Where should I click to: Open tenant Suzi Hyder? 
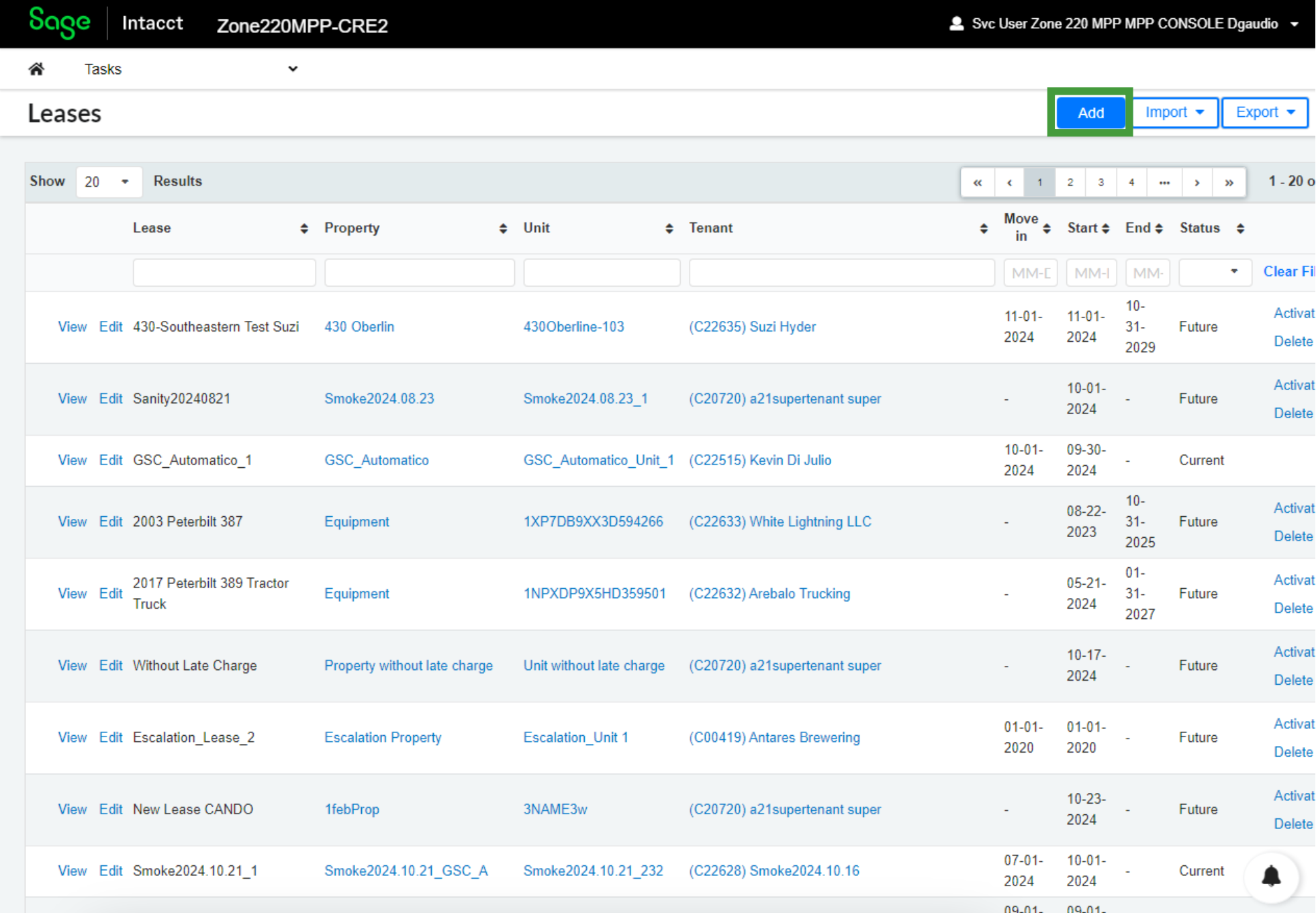[752, 327]
